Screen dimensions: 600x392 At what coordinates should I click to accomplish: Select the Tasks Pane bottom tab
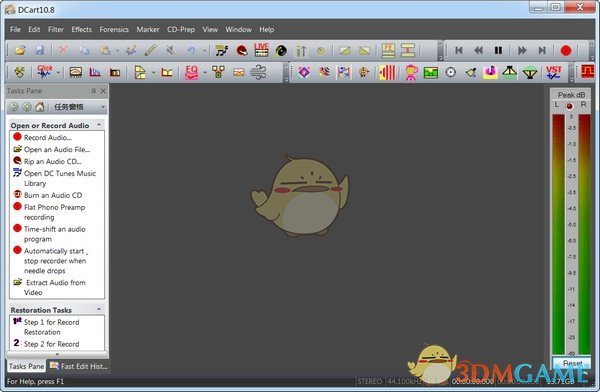pos(26,366)
